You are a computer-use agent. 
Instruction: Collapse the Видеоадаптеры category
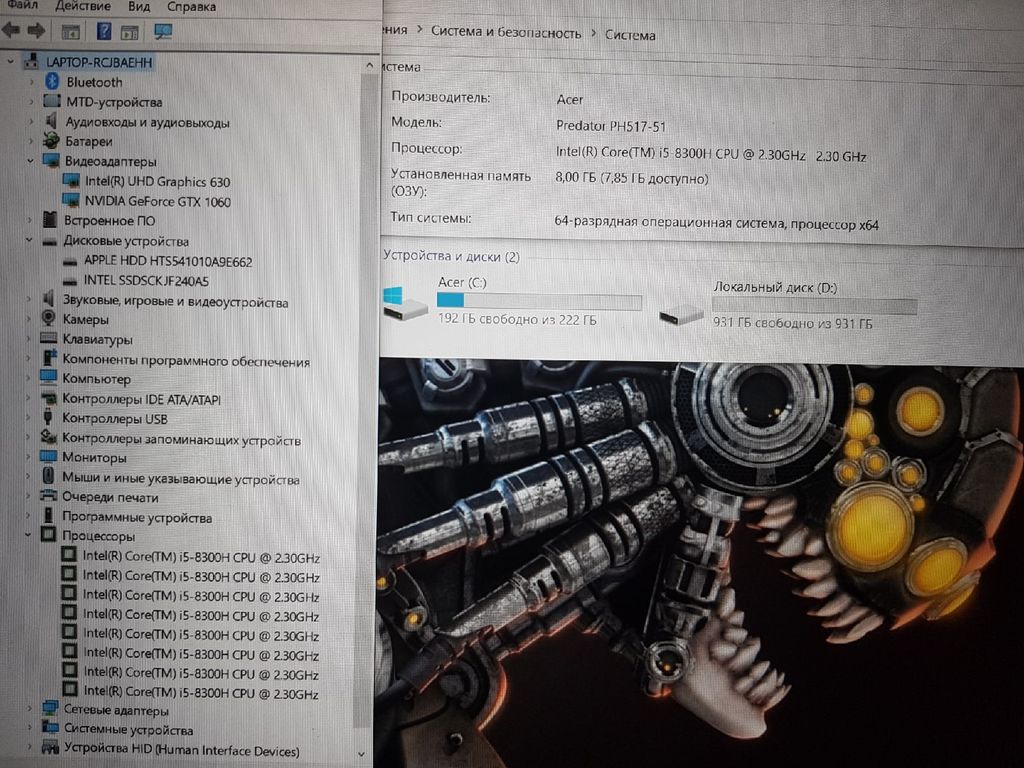[x=29, y=161]
